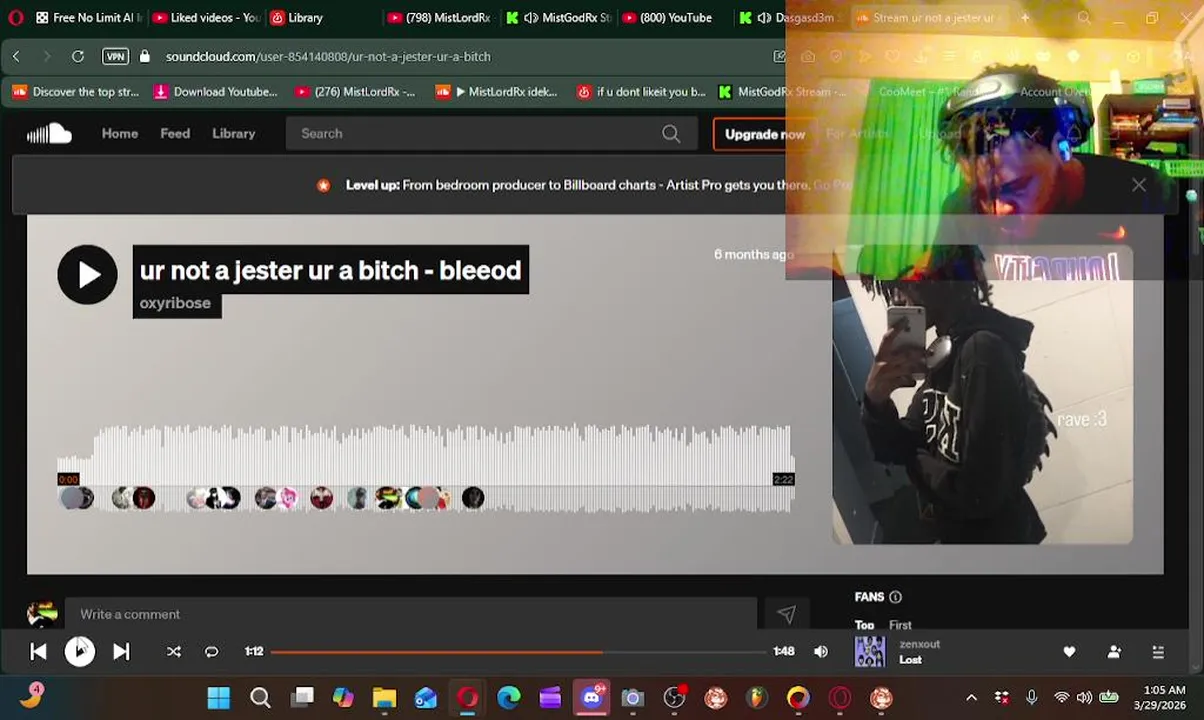Show info about FANS section

coord(895,597)
